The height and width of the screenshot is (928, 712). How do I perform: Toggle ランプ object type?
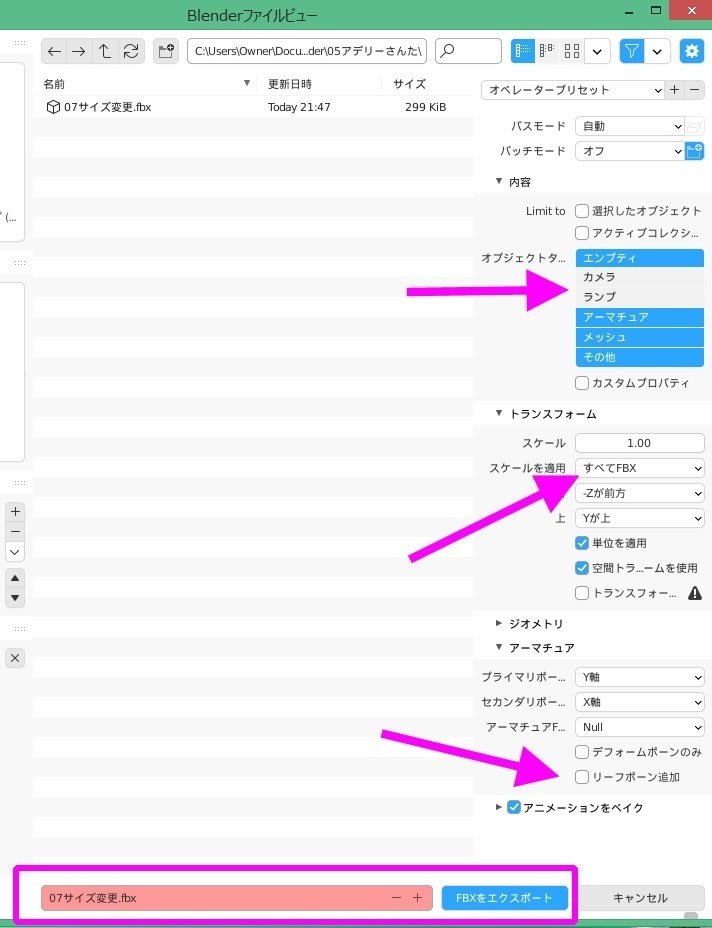pos(640,297)
